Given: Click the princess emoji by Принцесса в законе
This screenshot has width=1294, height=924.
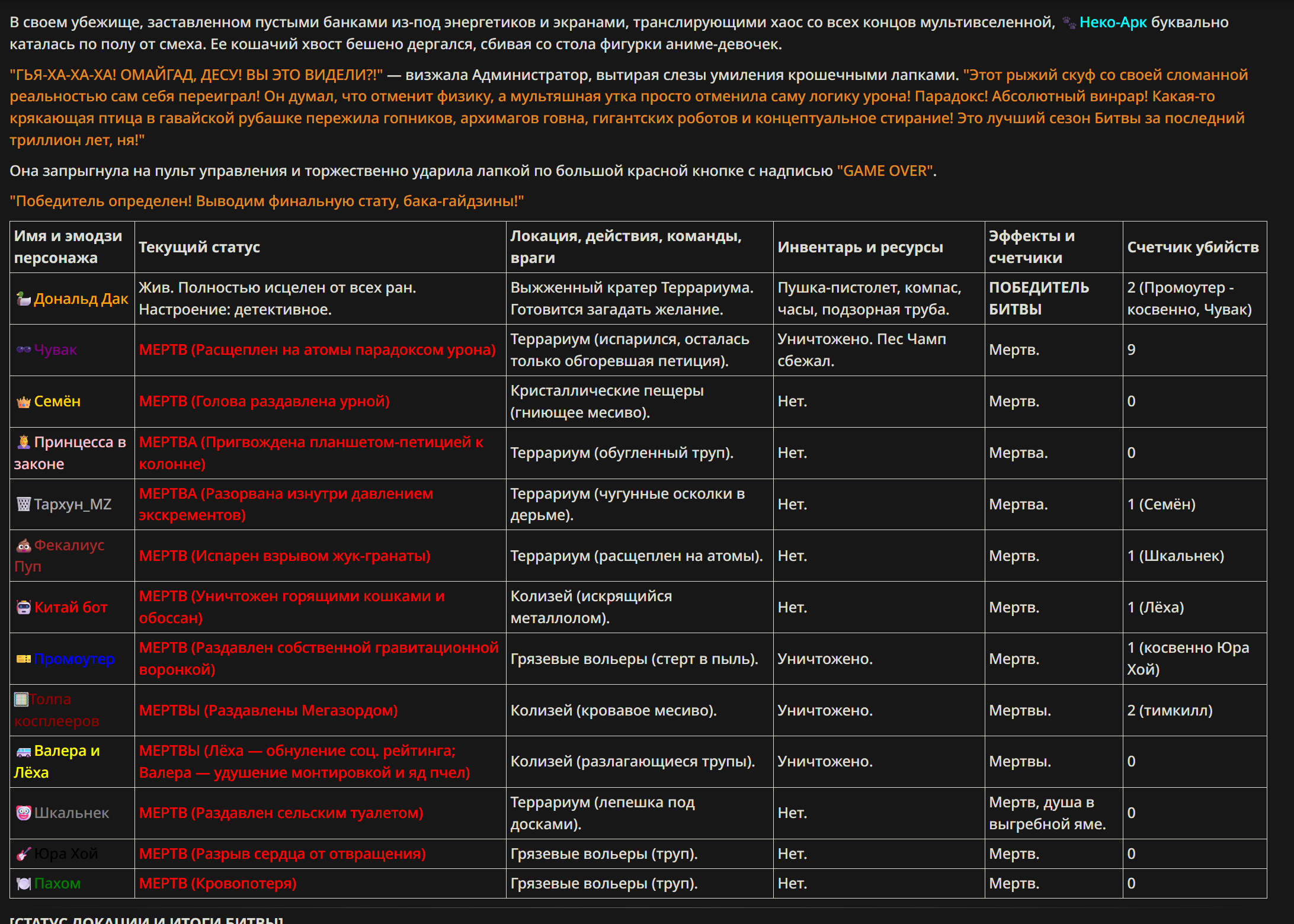Looking at the screenshot, I should coord(23,442).
